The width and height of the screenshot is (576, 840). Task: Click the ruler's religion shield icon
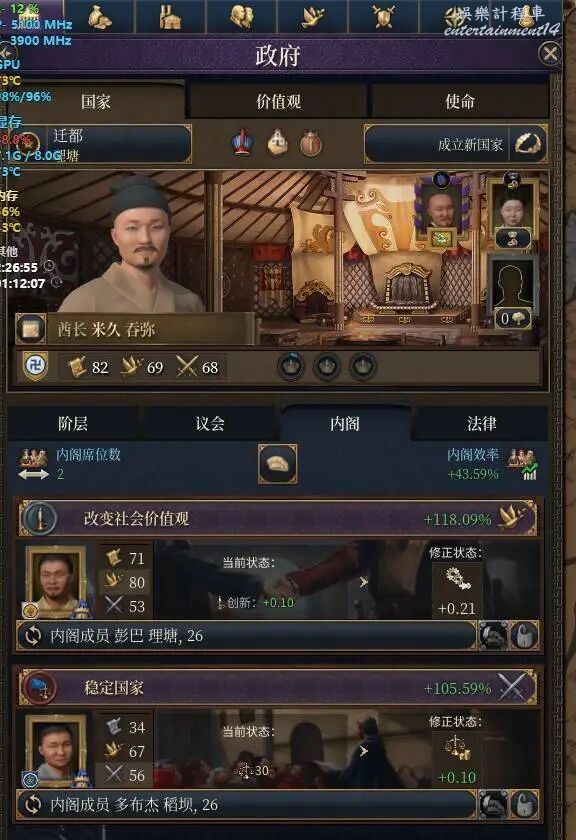point(36,366)
